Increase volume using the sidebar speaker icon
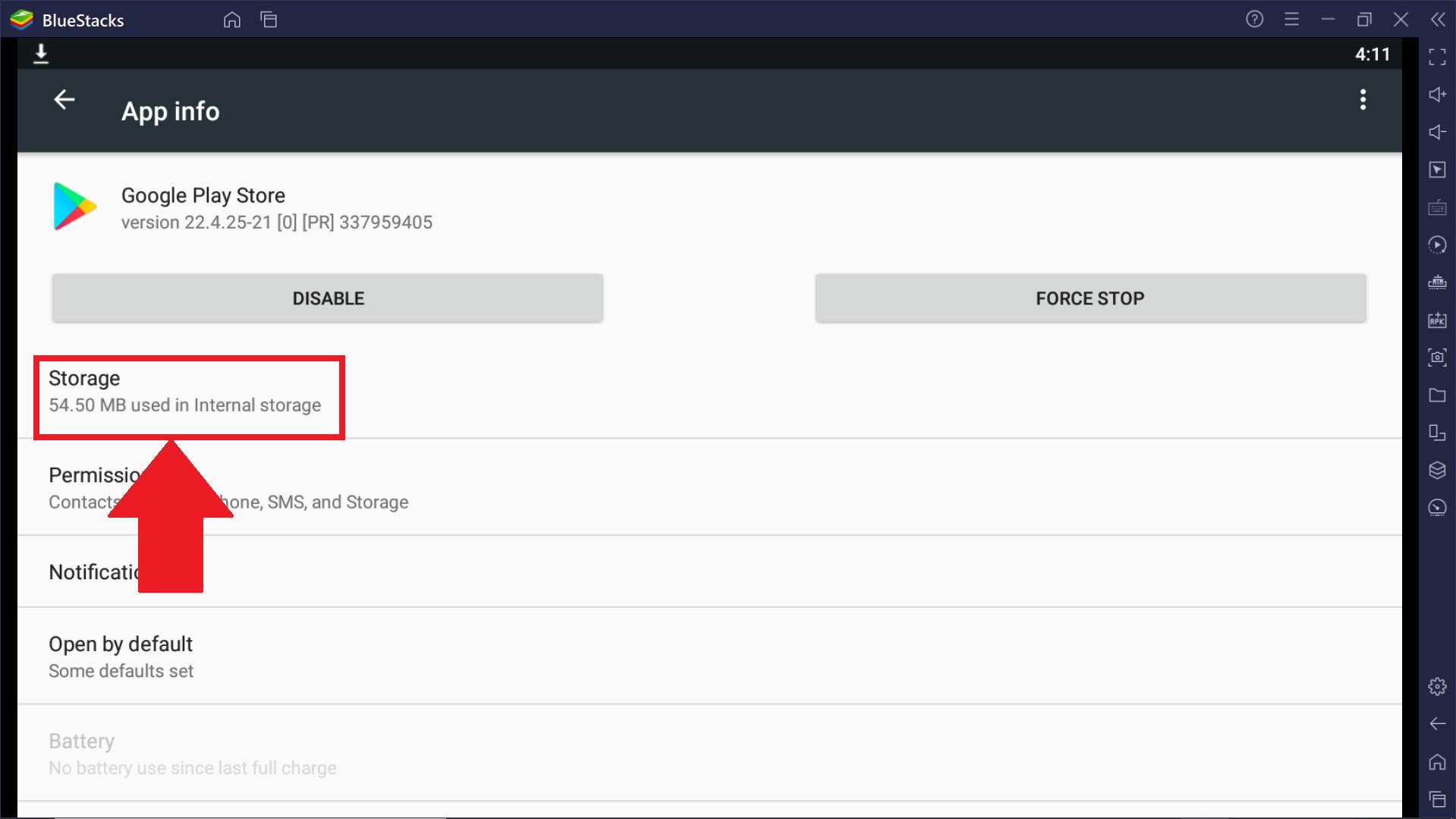1456x819 pixels. pos(1437,95)
